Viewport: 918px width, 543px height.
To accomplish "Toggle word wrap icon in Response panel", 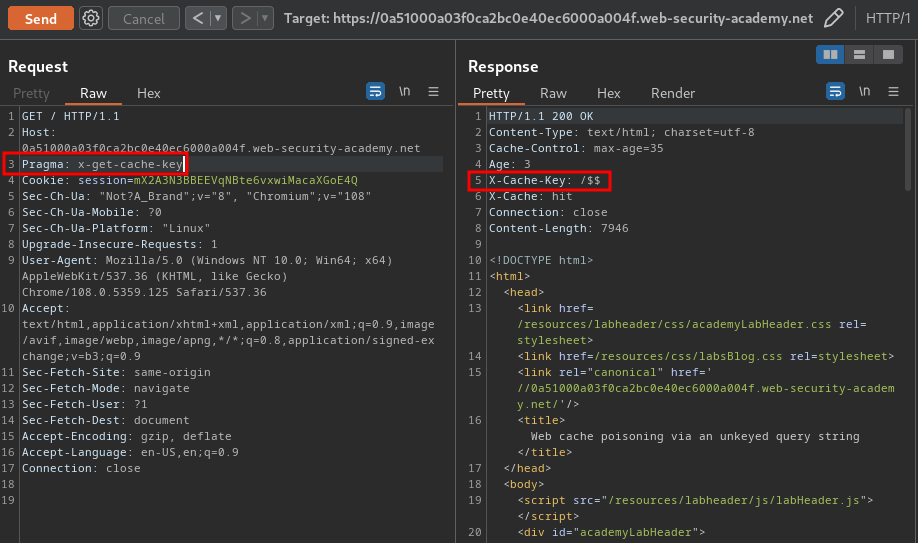I will 835,91.
